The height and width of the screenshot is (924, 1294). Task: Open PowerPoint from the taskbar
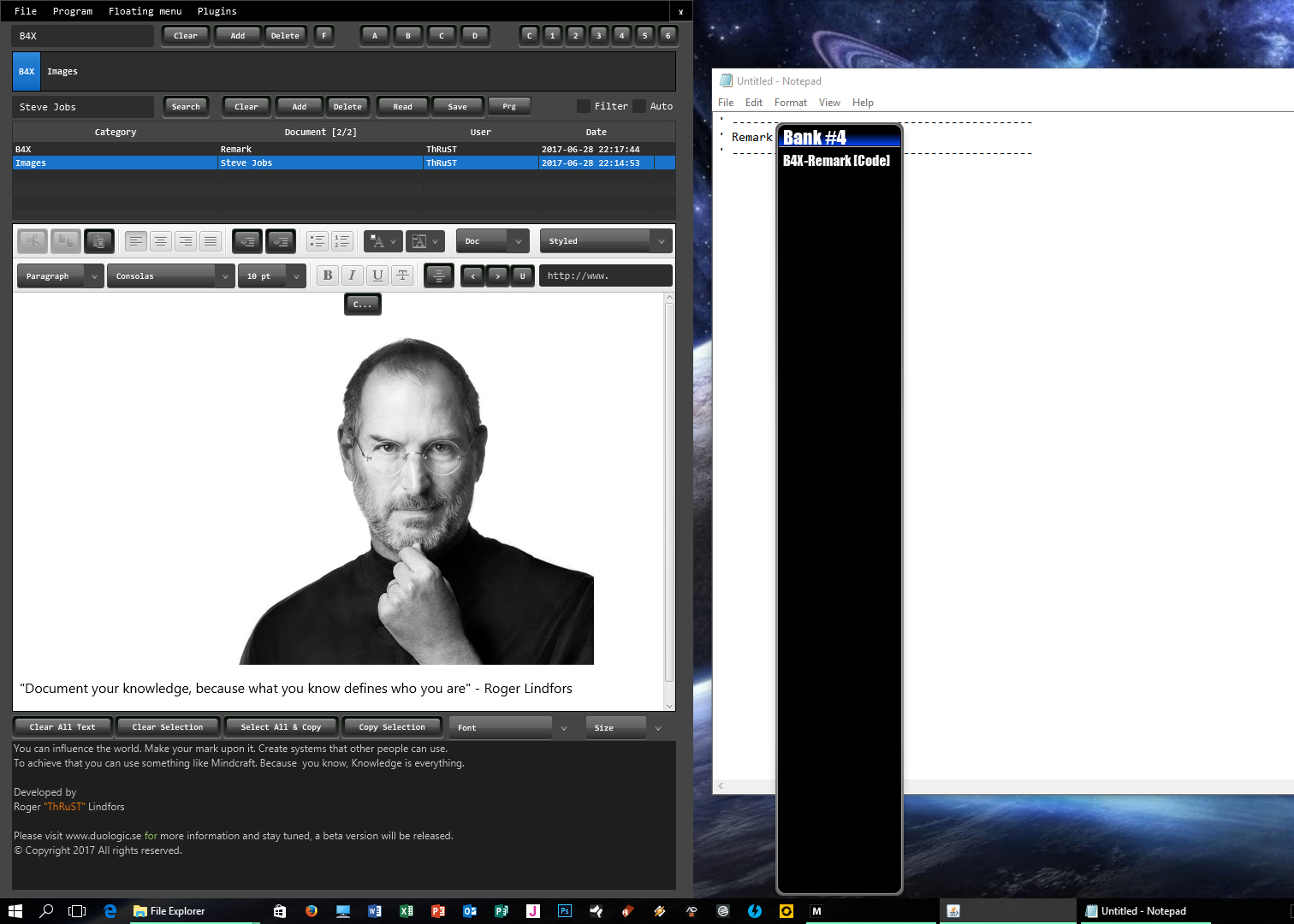[x=438, y=911]
